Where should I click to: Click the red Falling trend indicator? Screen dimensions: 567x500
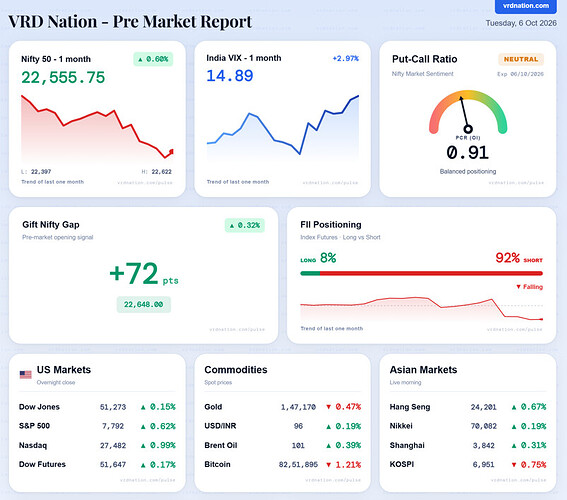(x=529, y=287)
